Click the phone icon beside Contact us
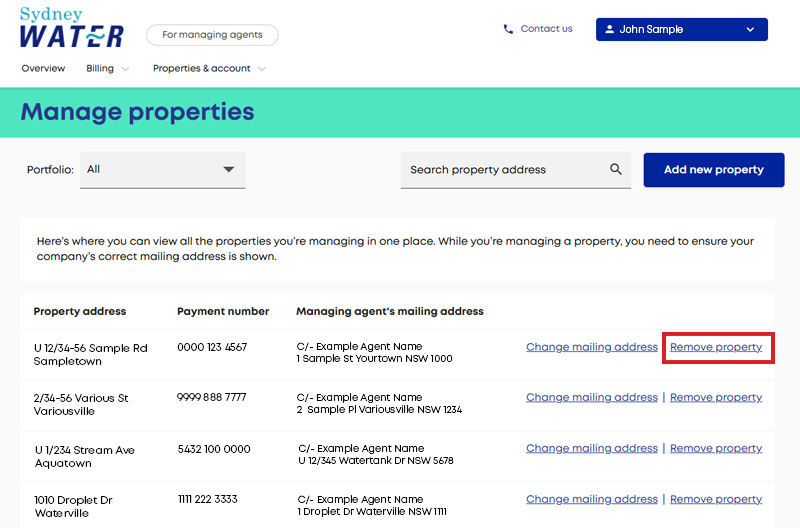This screenshot has height=528, width=800. pos(508,29)
